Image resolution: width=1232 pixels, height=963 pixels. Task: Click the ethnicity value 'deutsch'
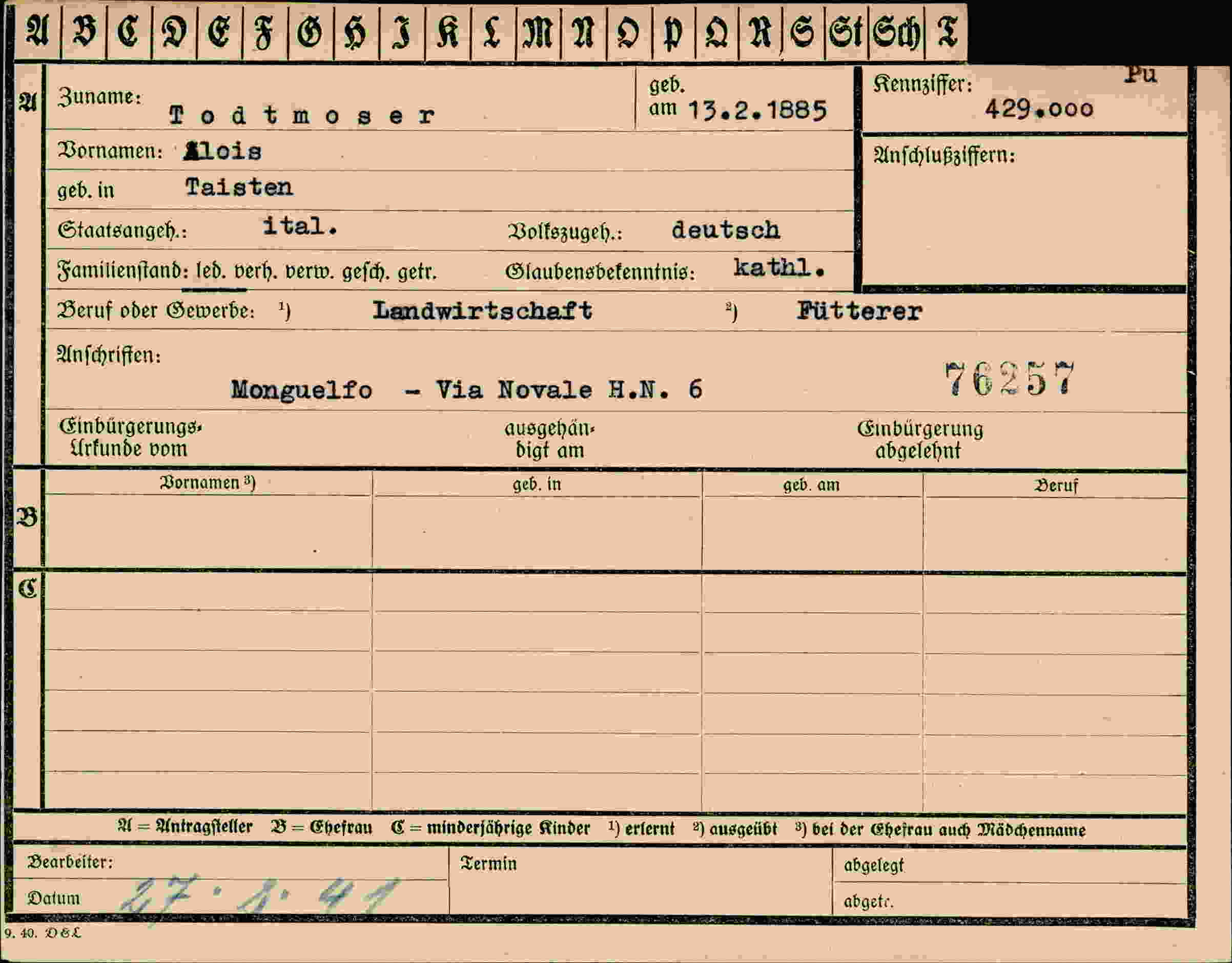pyautogui.click(x=726, y=230)
